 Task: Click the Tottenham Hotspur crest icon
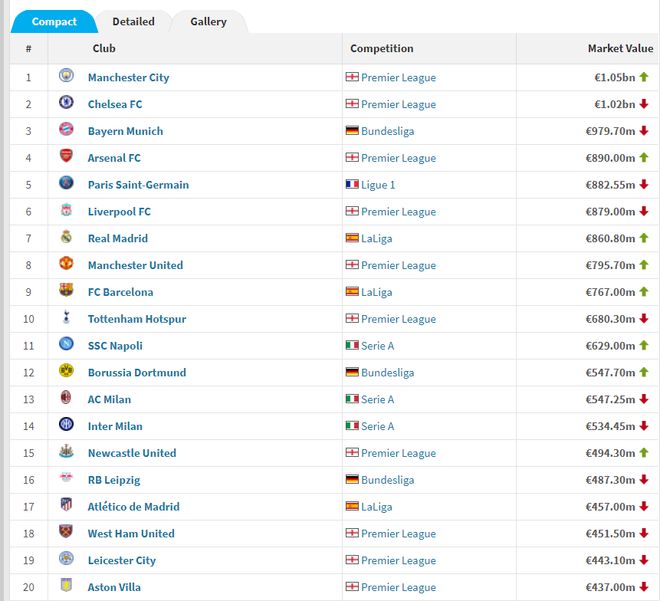[66, 318]
